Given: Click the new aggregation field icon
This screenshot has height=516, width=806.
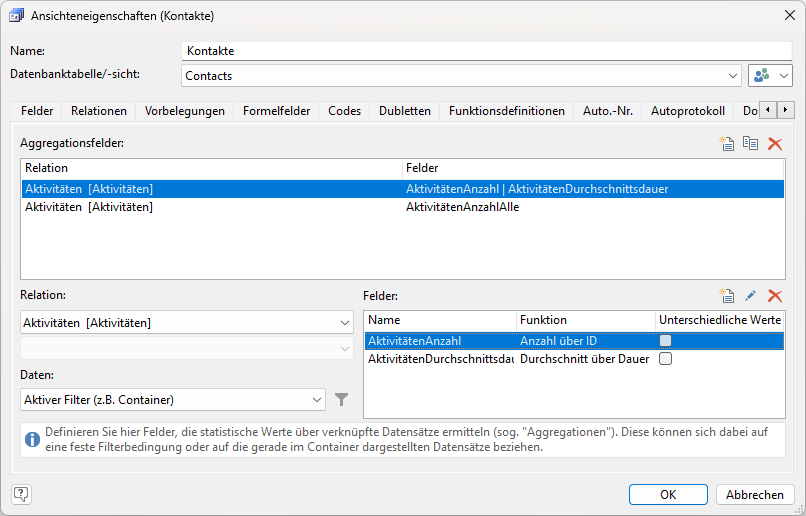Looking at the screenshot, I should point(728,144).
